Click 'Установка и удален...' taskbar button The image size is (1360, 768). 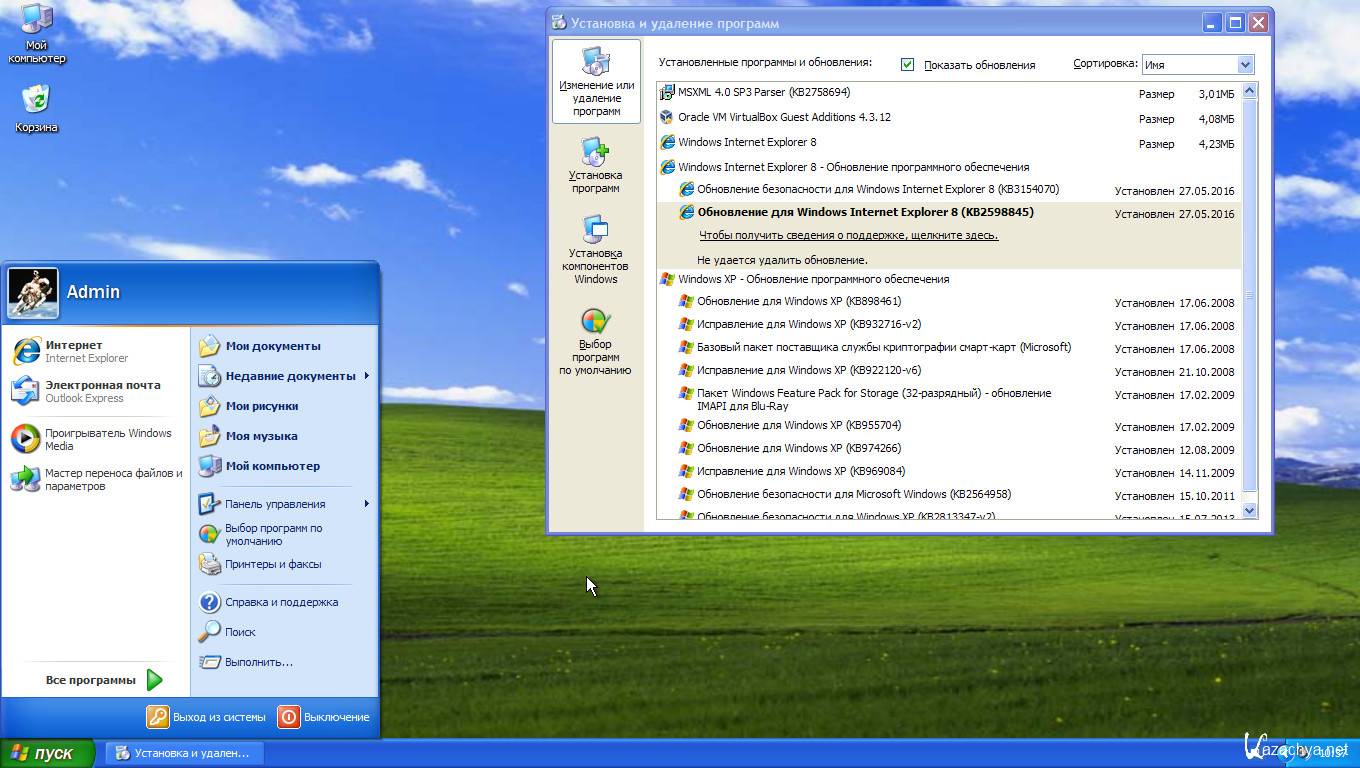point(183,753)
